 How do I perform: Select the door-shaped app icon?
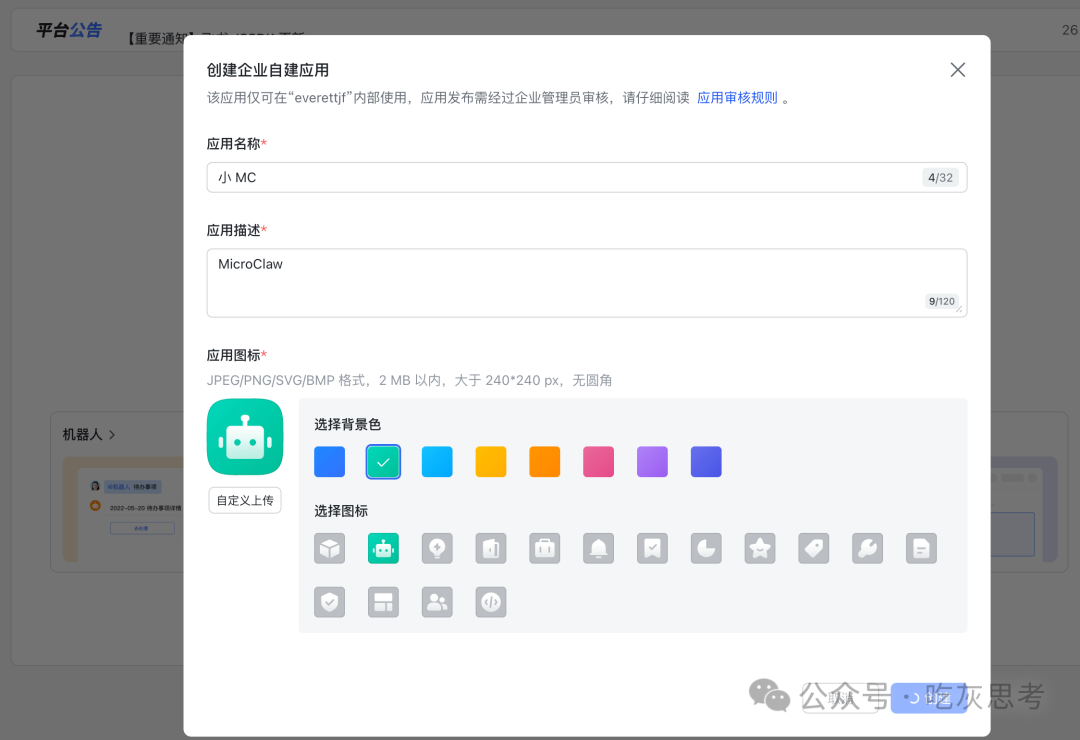(x=491, y=548)
